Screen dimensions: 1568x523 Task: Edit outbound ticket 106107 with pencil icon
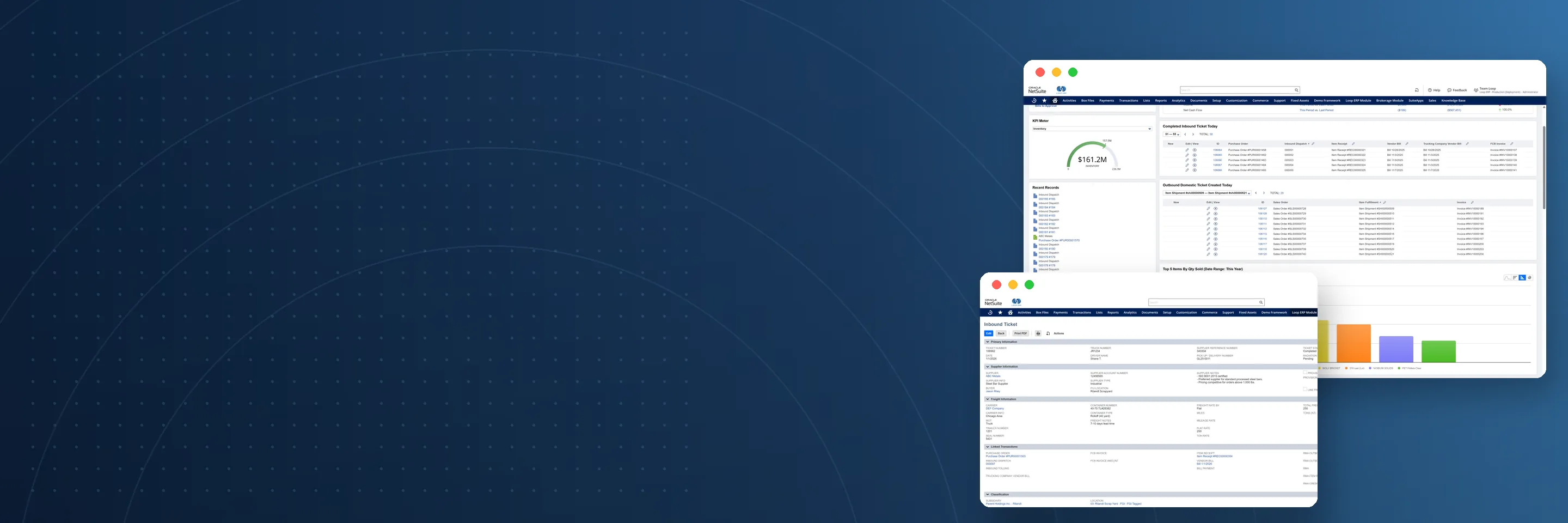pos(1208,209)
